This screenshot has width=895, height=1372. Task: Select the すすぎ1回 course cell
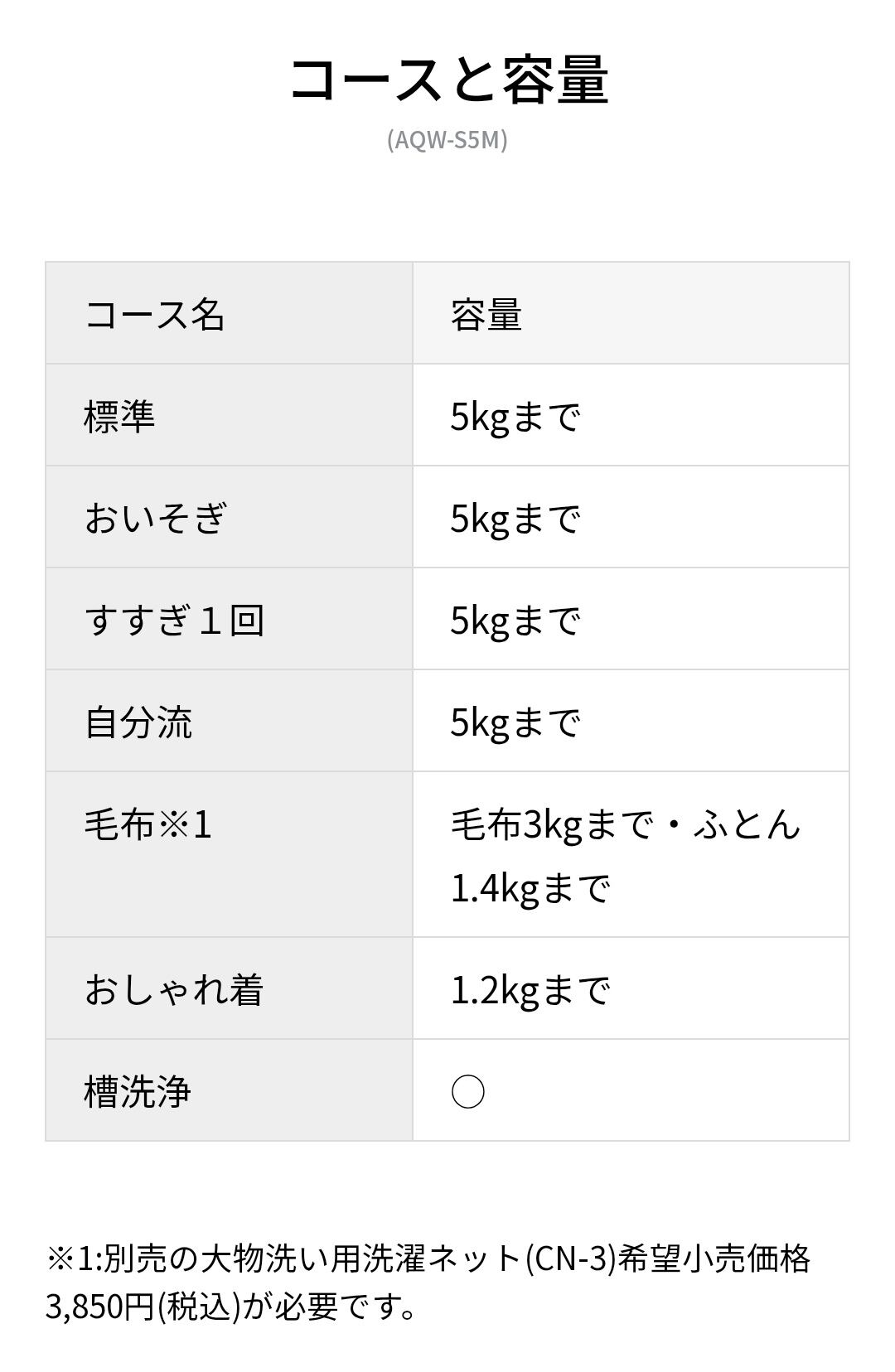pos(174,620)
